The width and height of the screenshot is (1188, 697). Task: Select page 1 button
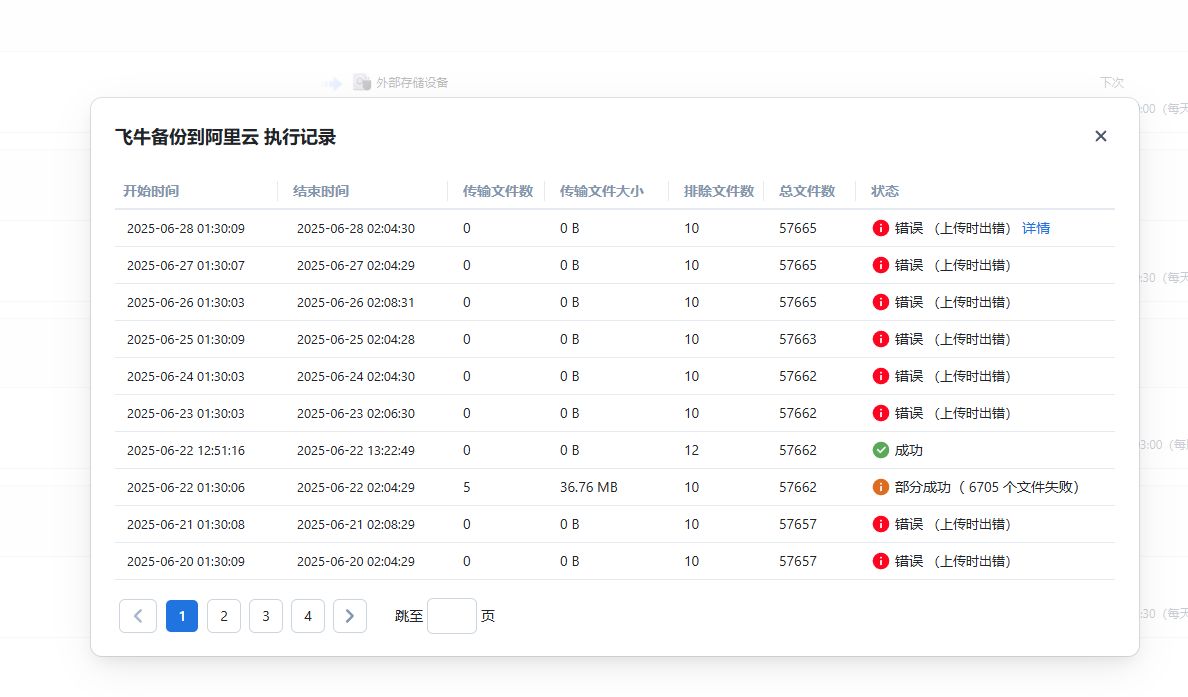(x=182, y=616)
